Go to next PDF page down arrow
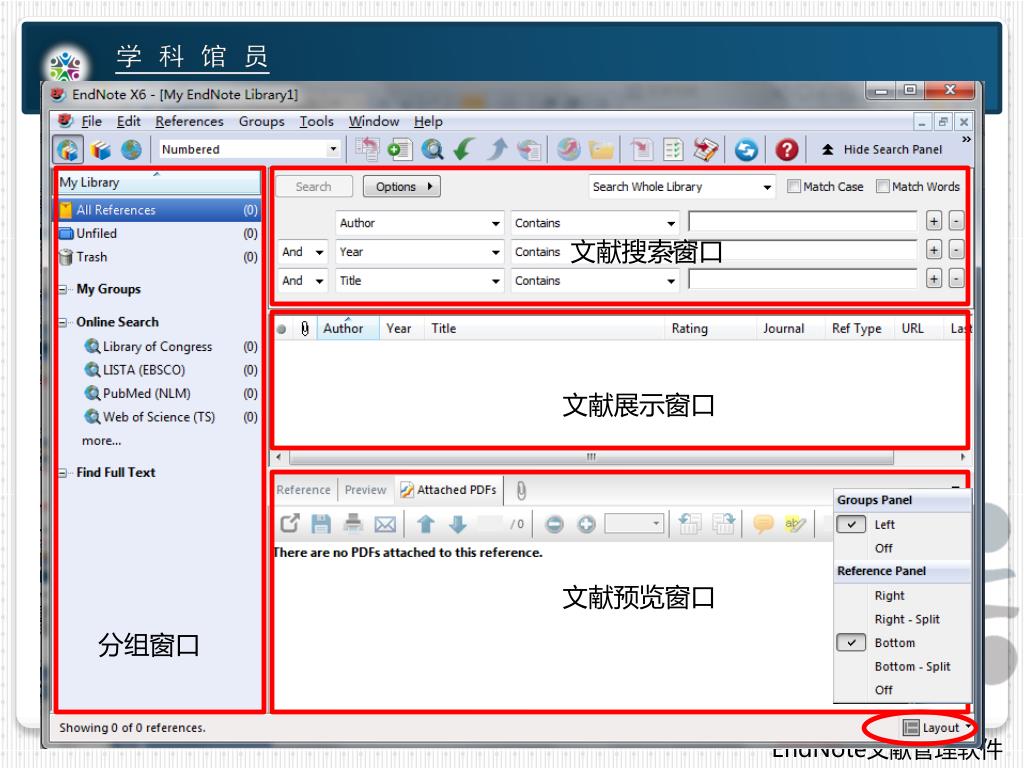 tap(458, 524)
